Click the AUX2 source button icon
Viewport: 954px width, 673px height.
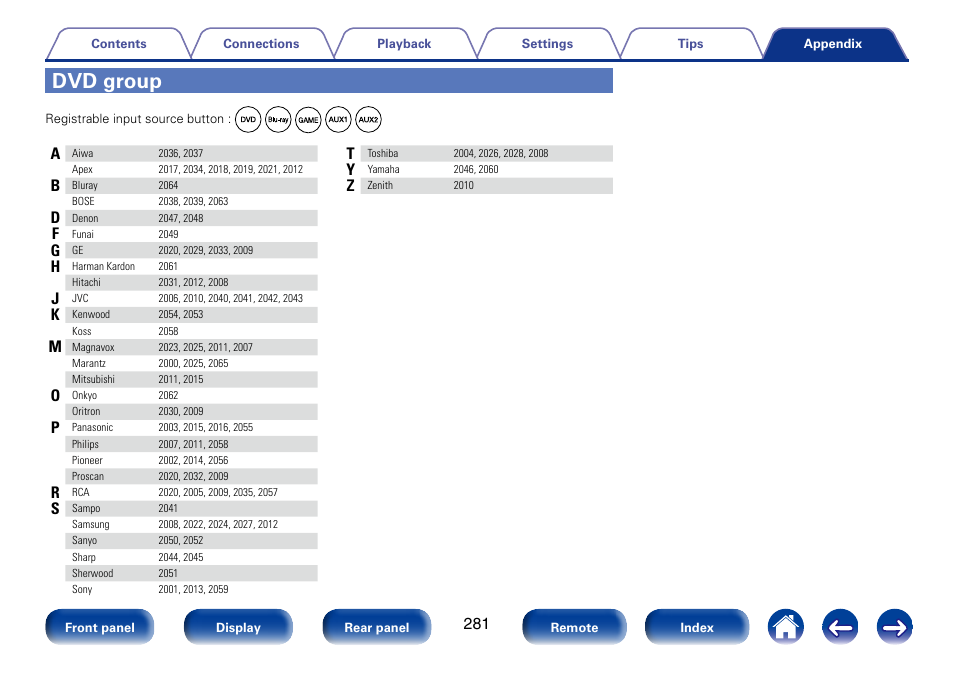368,119
